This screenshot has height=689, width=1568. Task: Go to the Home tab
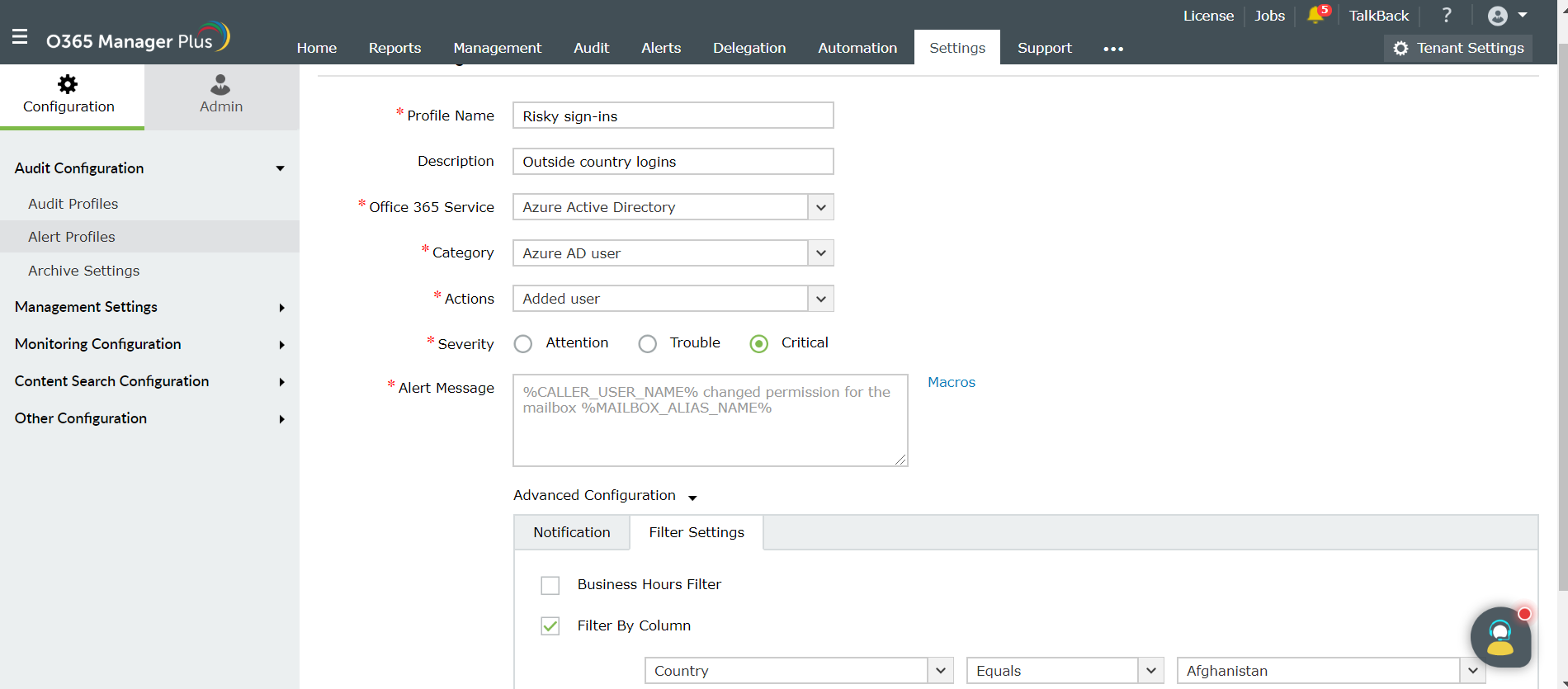[317, 48]
